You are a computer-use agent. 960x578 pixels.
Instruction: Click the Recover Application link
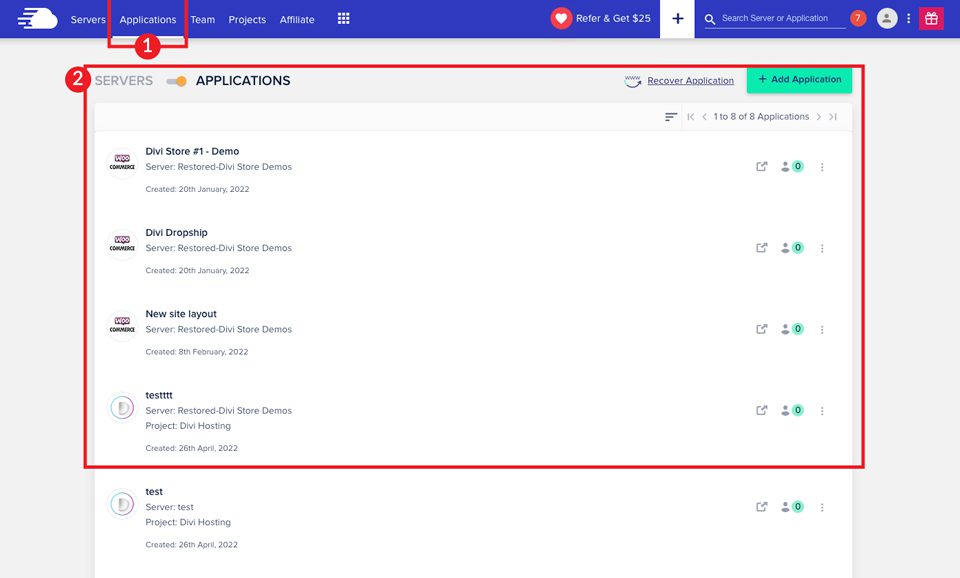coord(690,81)
